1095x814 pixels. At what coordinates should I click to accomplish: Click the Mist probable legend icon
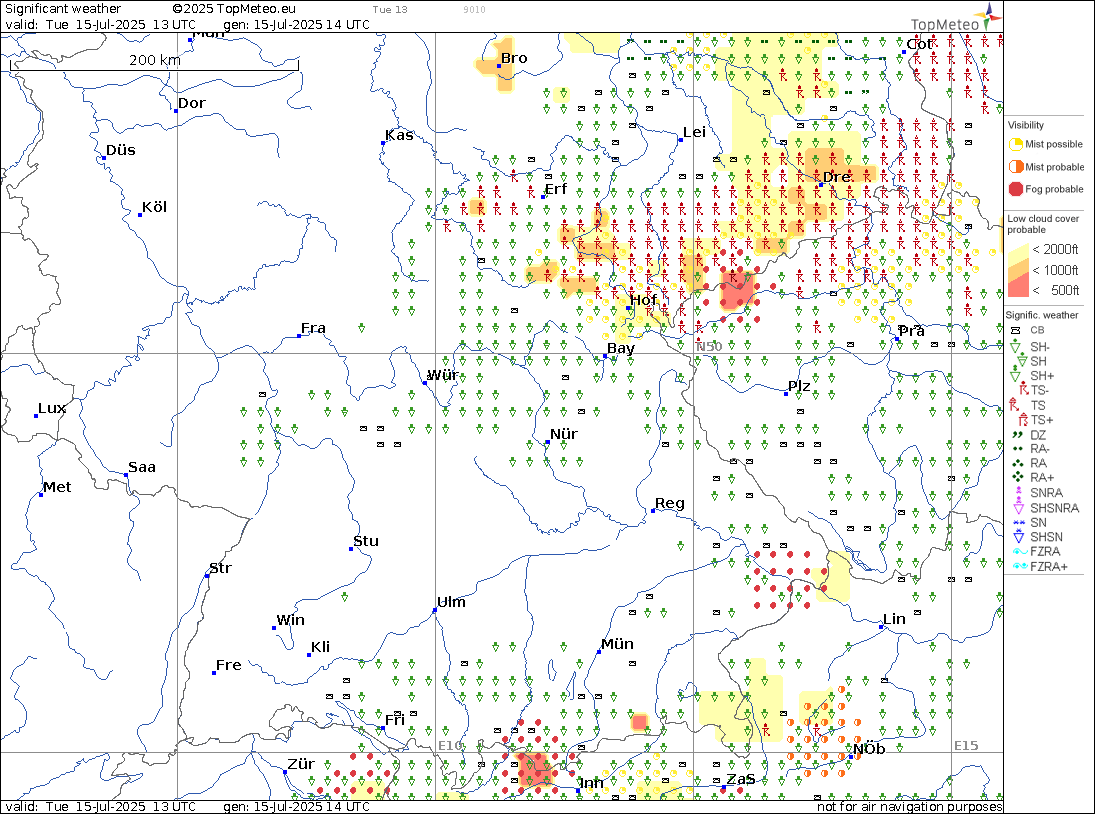click(1015, 167)
